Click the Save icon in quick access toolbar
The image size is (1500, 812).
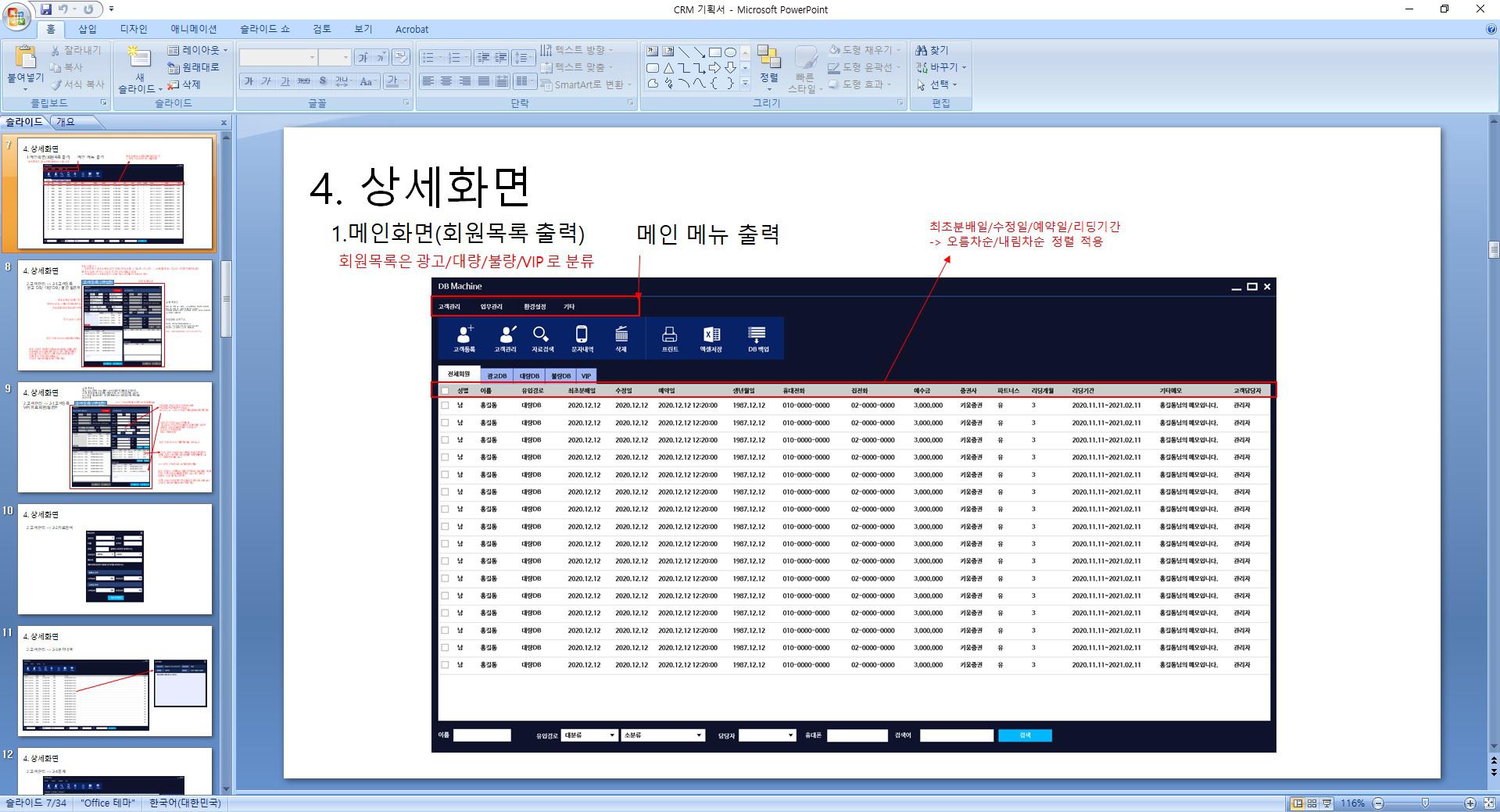pyautogui.click(x=46, y=9)
